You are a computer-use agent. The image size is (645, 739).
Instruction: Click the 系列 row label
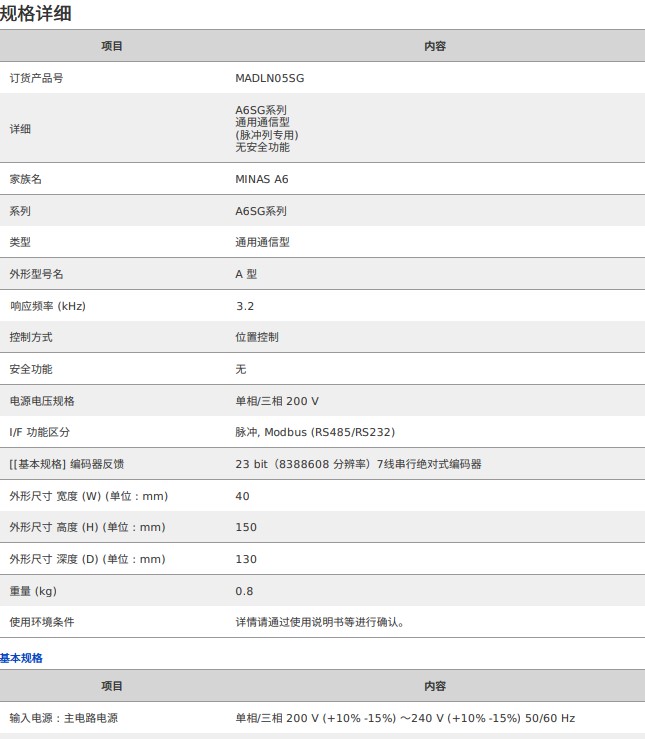pyautogui.click(x=20, y=211)
